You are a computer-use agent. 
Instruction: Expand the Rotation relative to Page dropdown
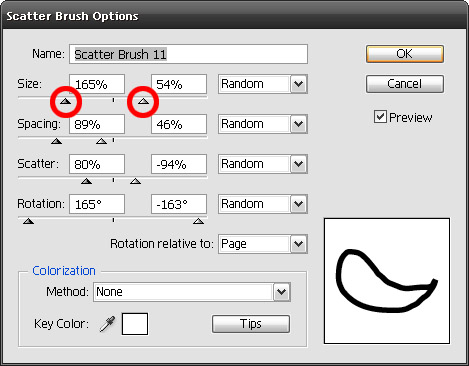tap(263, 244)
